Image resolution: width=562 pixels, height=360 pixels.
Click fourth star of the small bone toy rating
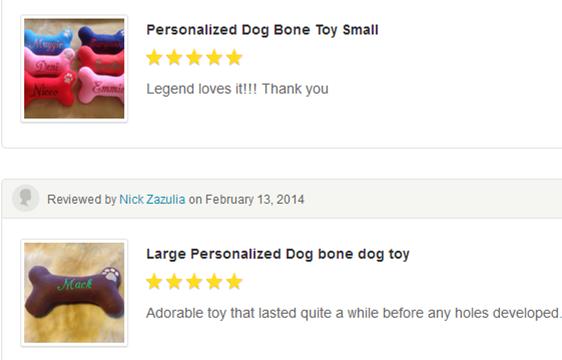214,57
